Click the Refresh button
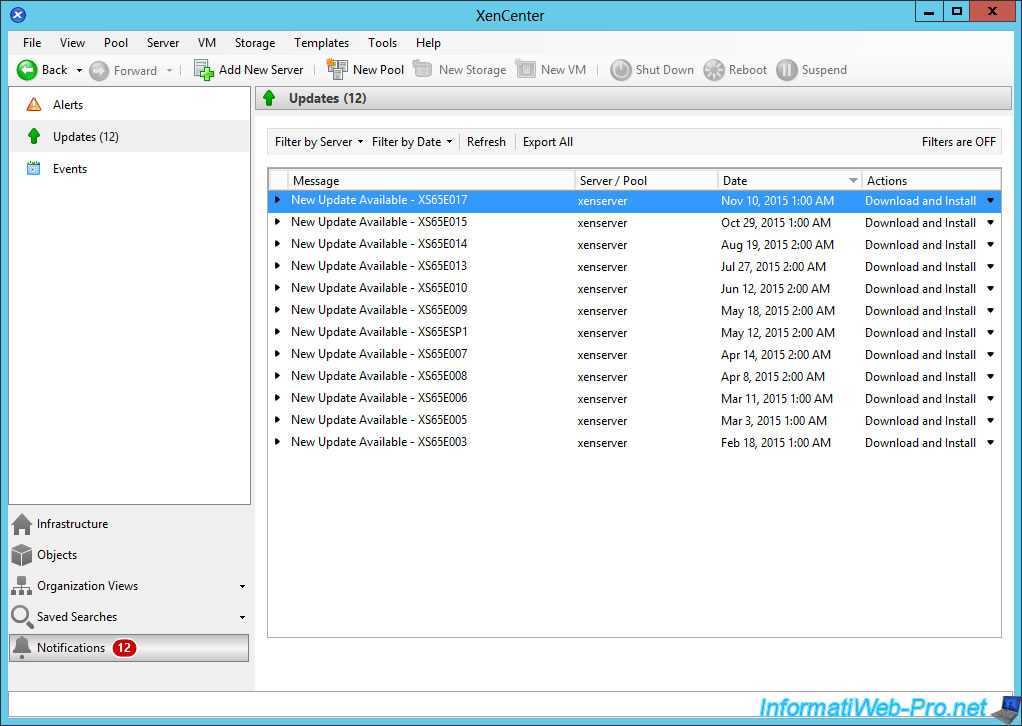Screen dimensions: 1022x726 (x=486, y=141)
